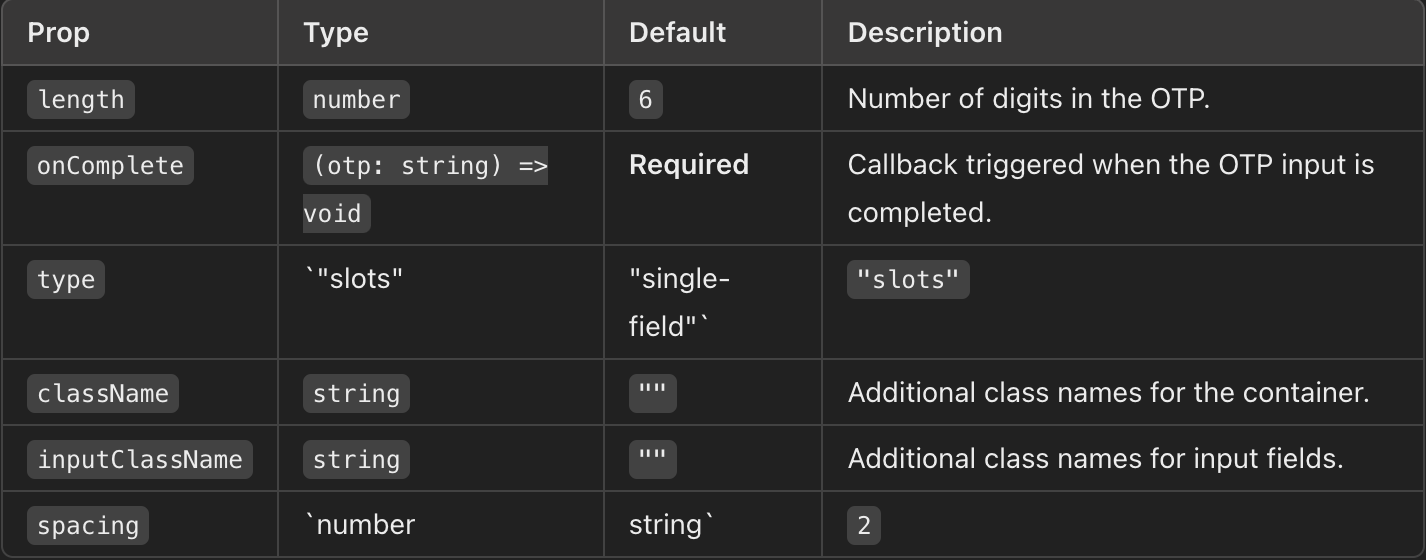Select the onComplete prop code badge
This screenshot has width=1426, height=560.
click(110, 165)
